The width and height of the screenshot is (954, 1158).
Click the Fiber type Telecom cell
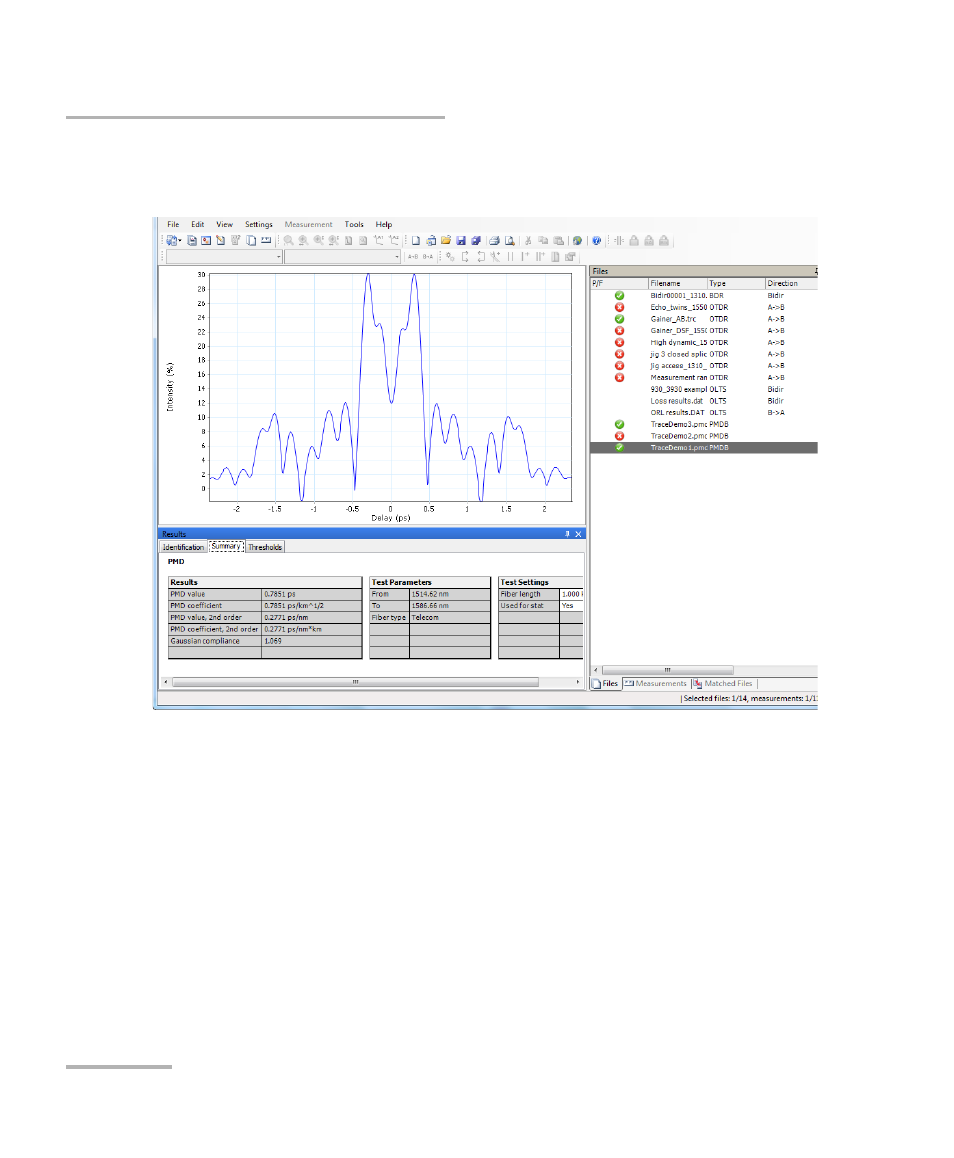450,617
